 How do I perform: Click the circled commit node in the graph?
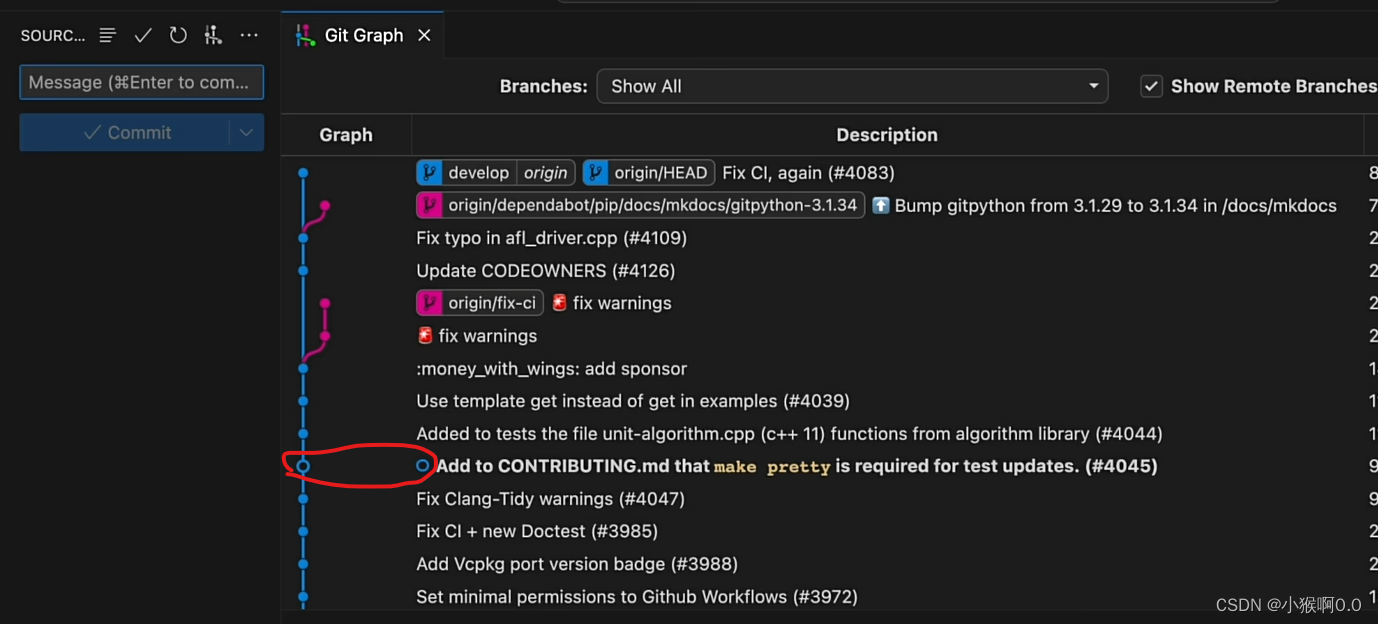click(303, 466)
